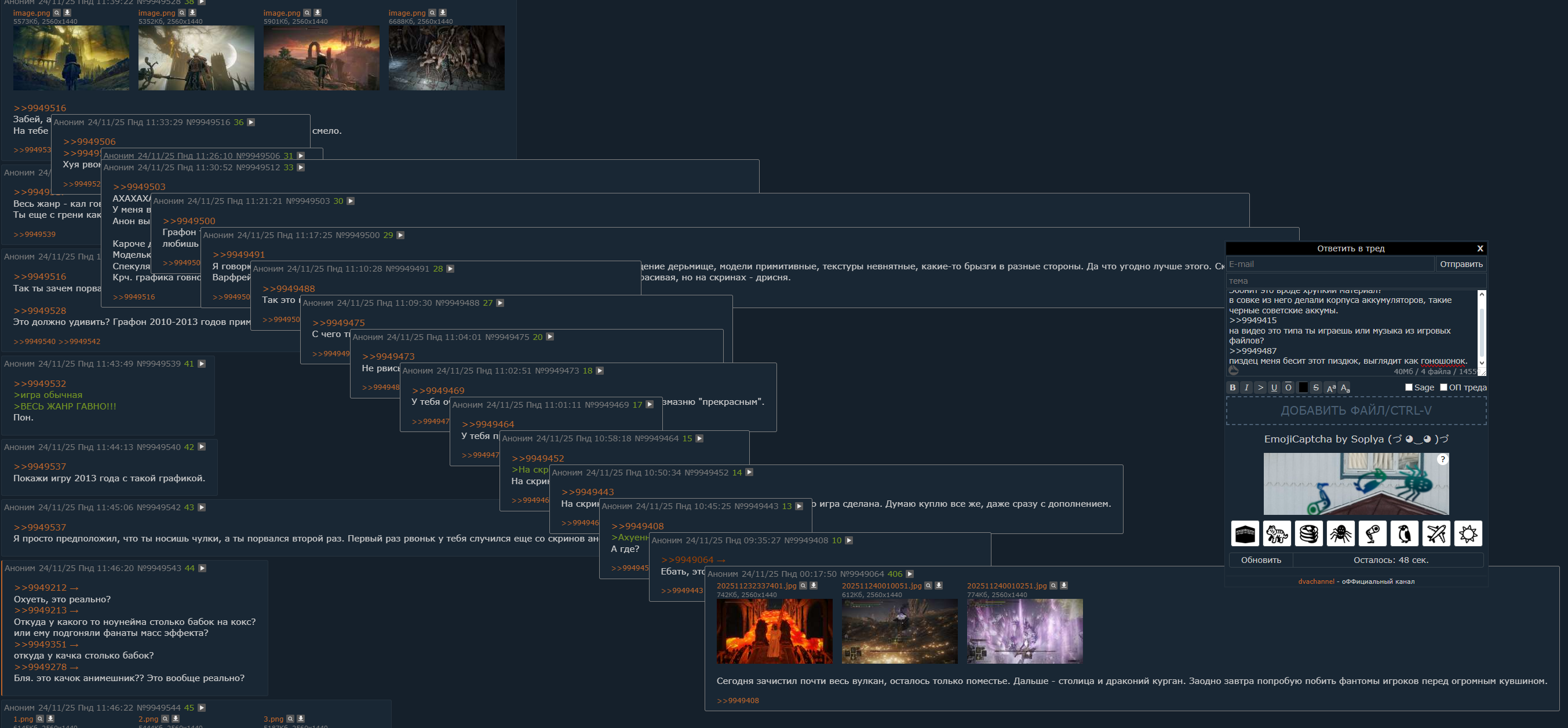Click the black spoiler color swatch button

click(x=1303, y=387)
